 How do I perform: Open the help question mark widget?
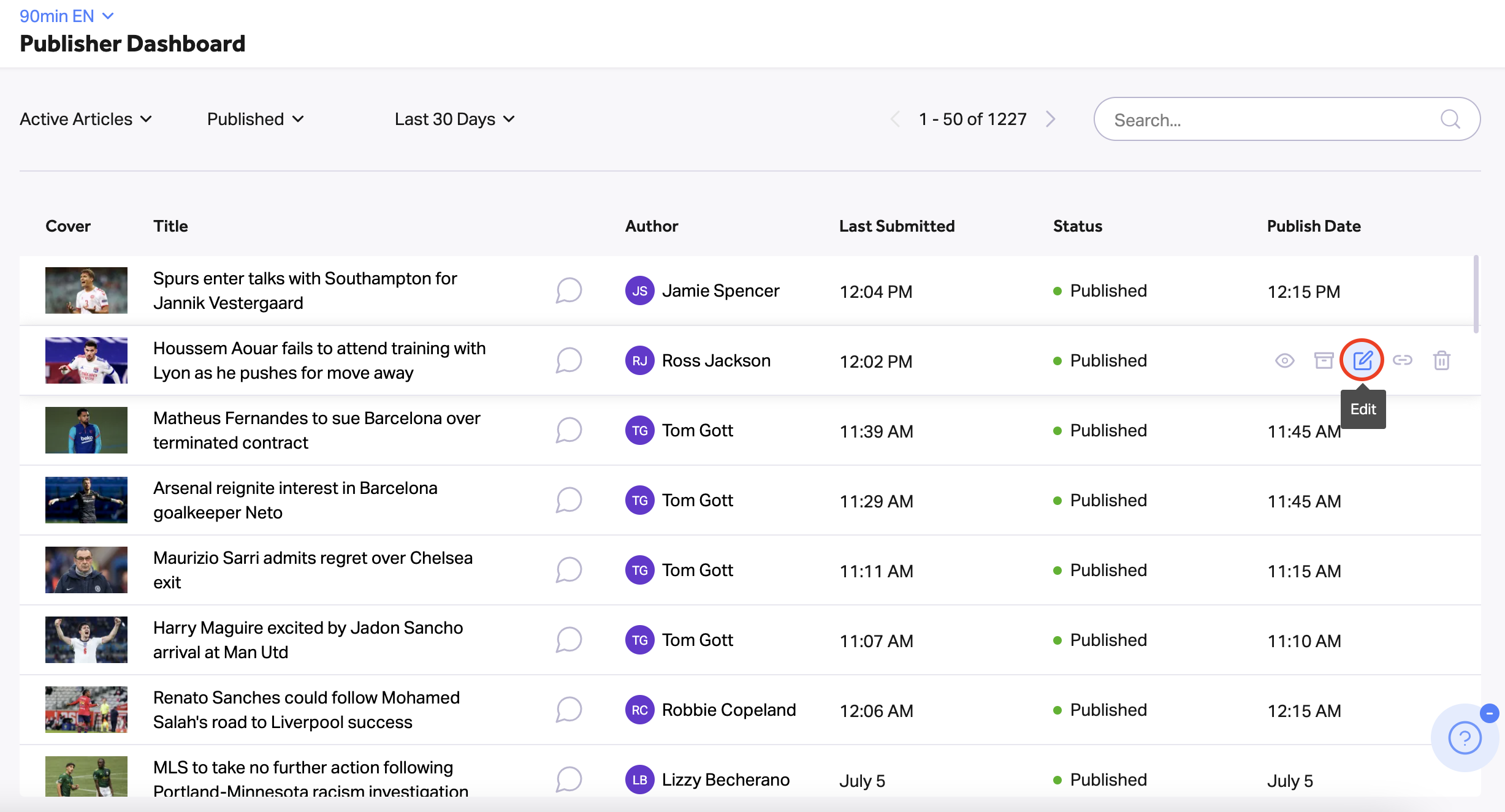1465,738
